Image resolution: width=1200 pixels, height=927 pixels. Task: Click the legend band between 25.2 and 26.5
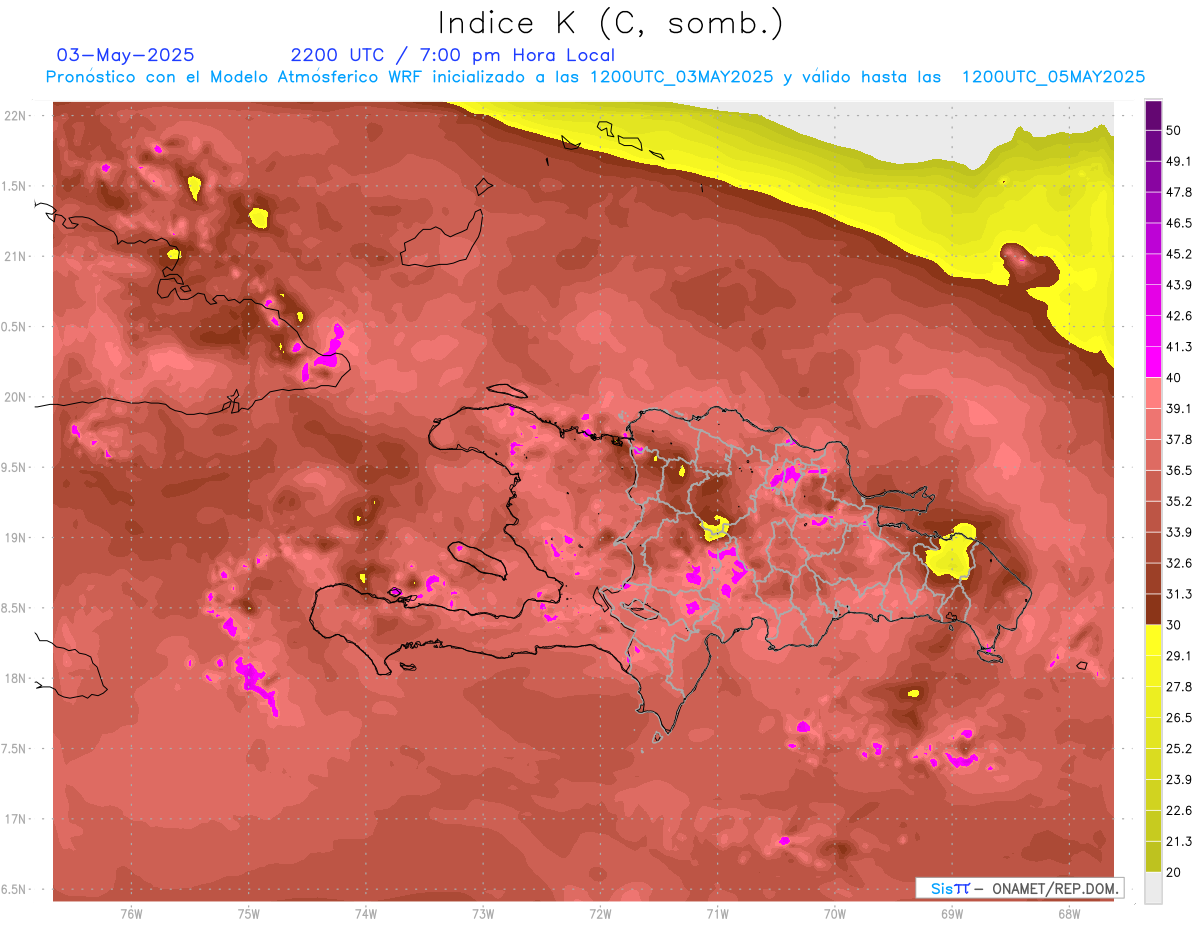coord(1153,733)
